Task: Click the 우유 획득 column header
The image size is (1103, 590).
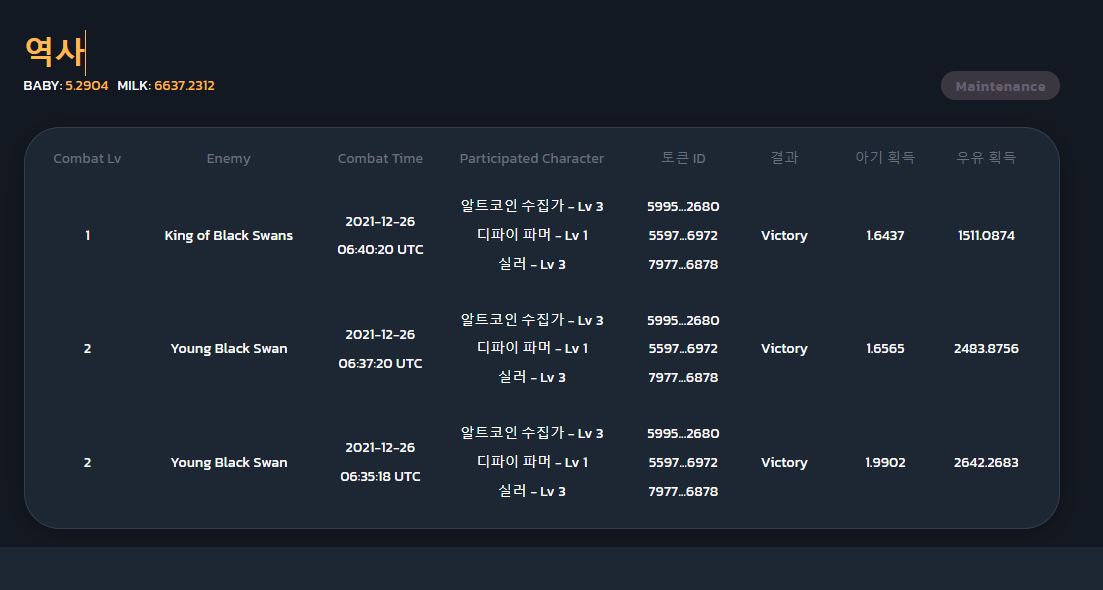Action: [986, 158]
